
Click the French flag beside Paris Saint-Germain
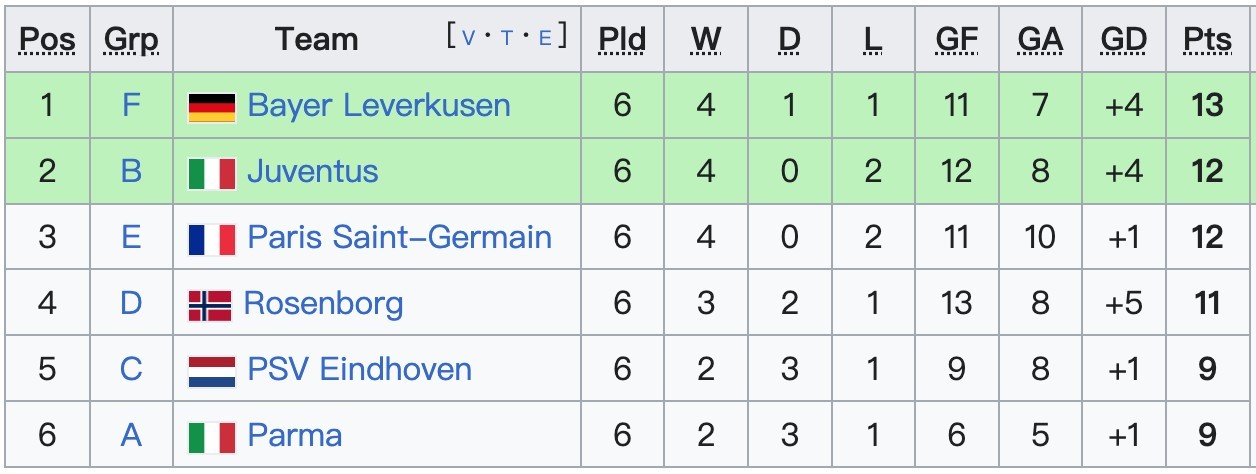pyautogui.click(x=212, y=239)
